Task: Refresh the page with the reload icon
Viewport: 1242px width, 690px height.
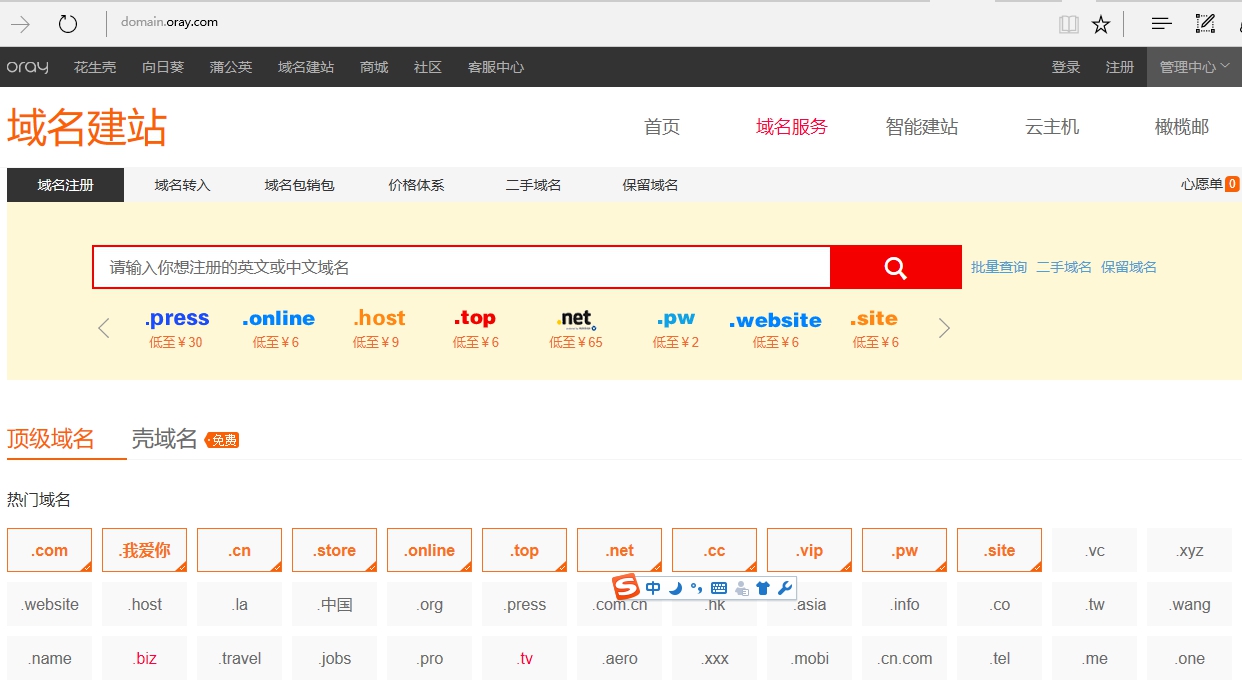Action: (x=68, y=24)
